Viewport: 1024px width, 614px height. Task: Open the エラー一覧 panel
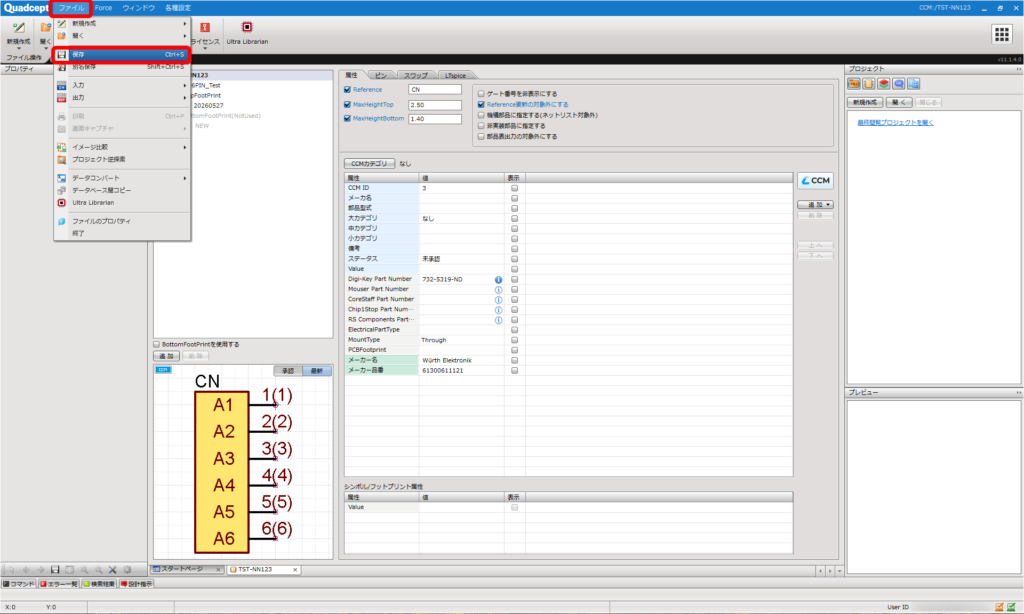[x=59, y=584]
